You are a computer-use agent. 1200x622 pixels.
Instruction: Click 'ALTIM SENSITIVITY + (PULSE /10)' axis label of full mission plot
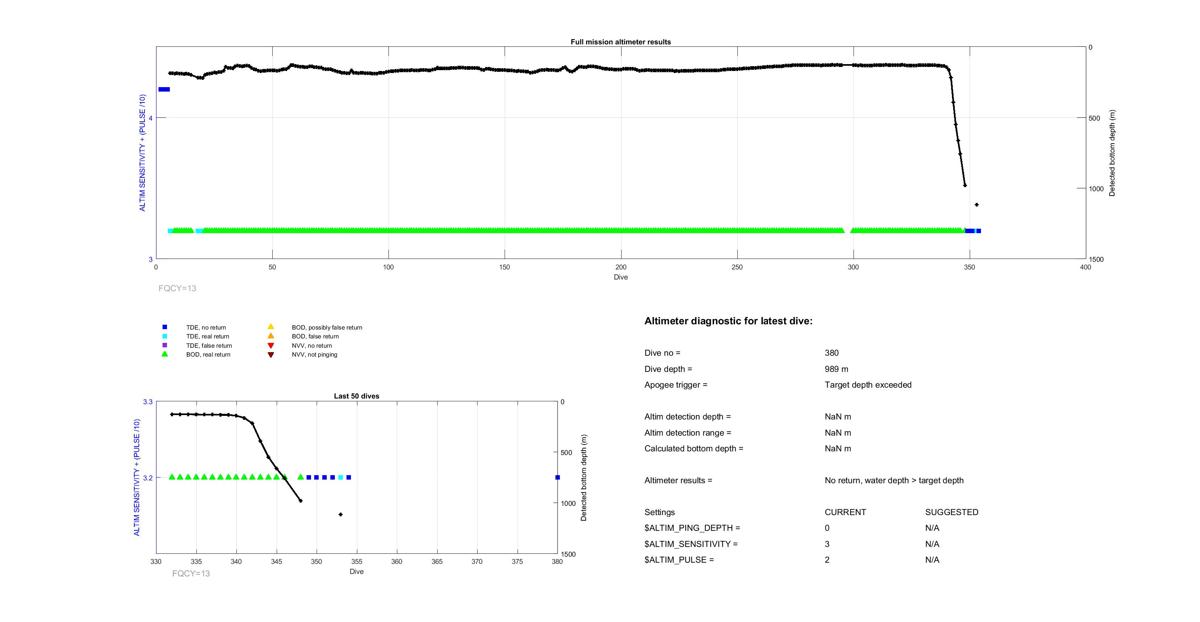click(143, 153)
